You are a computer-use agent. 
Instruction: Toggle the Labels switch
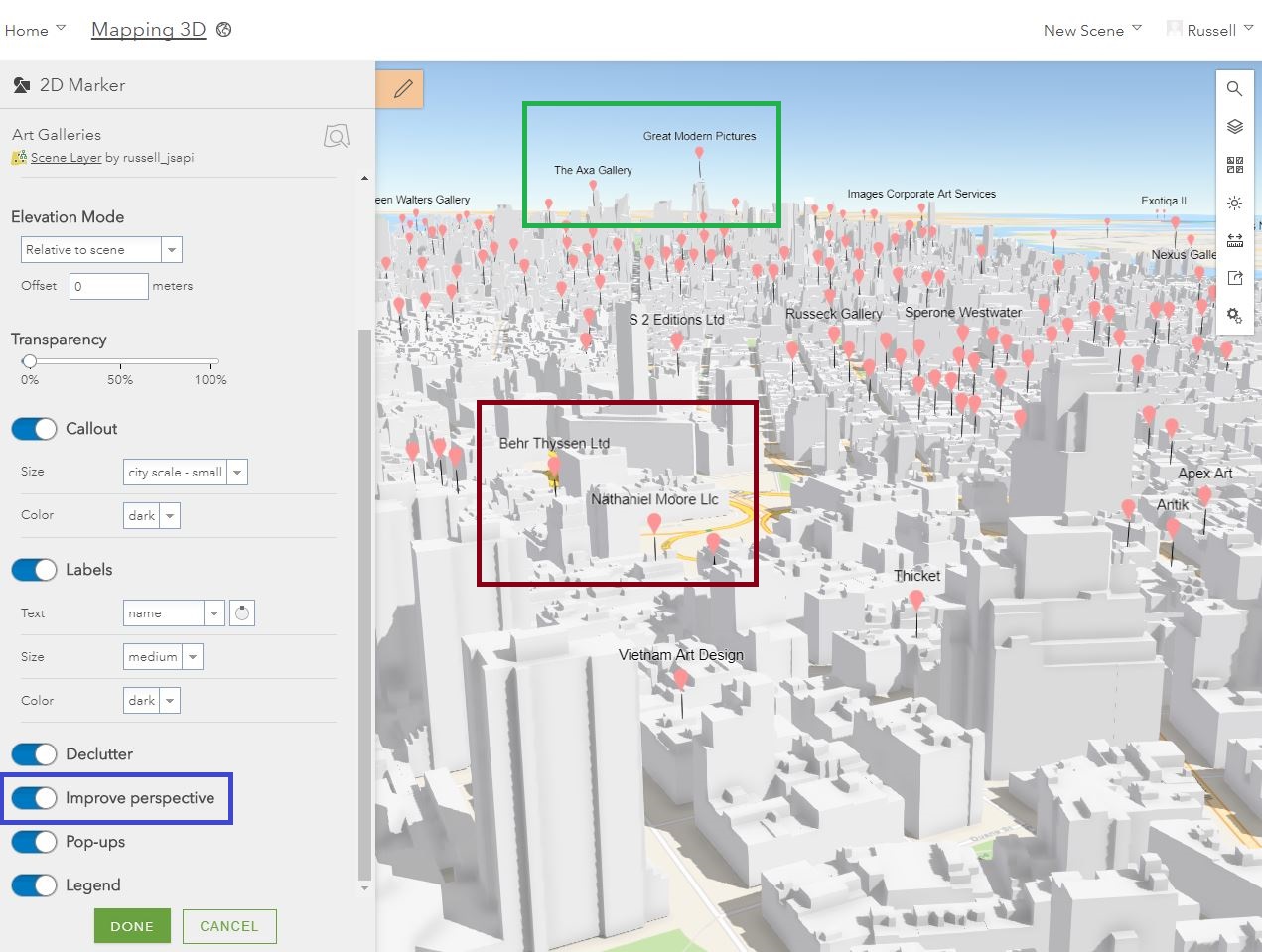click(34, 570)
